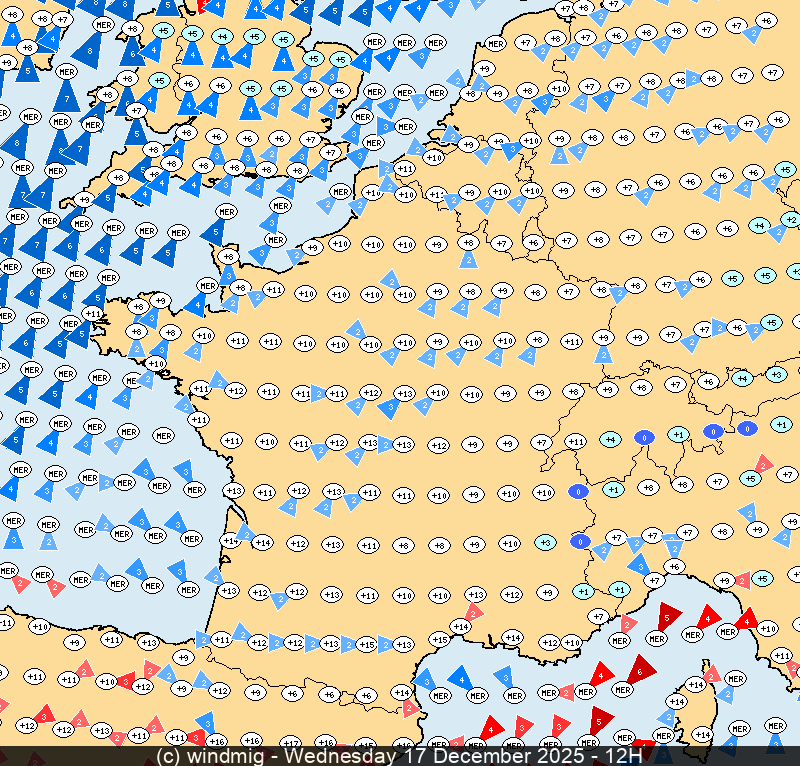Select the +3 oval beside a blue 0 marker
This screenshot has width=800, height=766.
pyautogui.click(x=544, y=542)
